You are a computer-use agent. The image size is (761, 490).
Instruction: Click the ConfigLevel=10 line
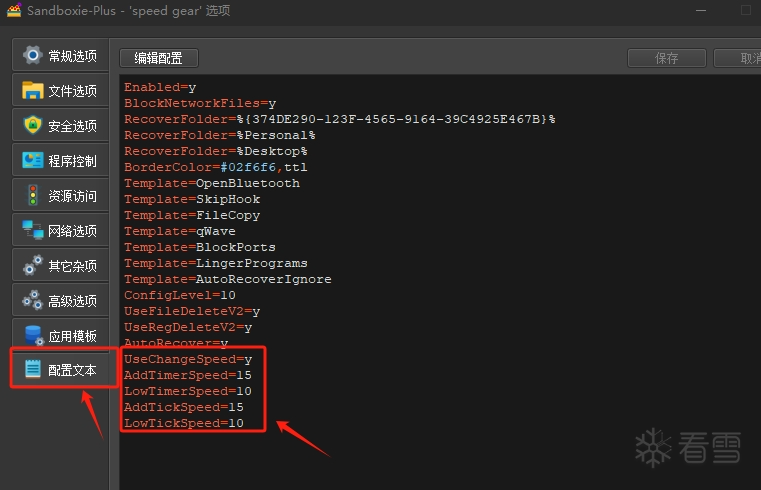180,295
